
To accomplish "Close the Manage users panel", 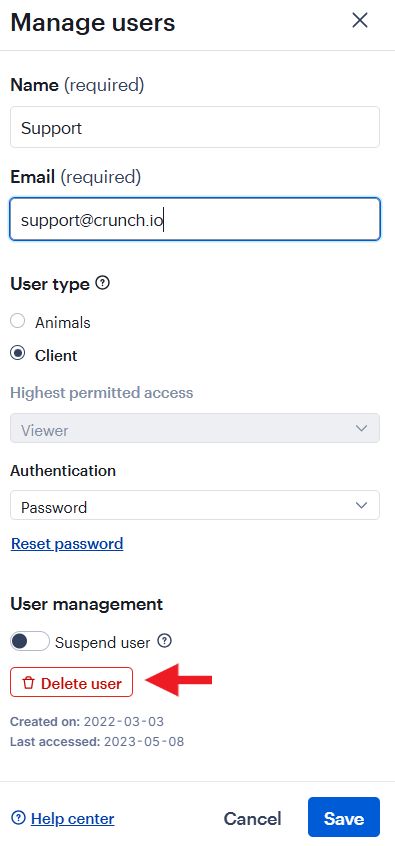I will (360, 21).
